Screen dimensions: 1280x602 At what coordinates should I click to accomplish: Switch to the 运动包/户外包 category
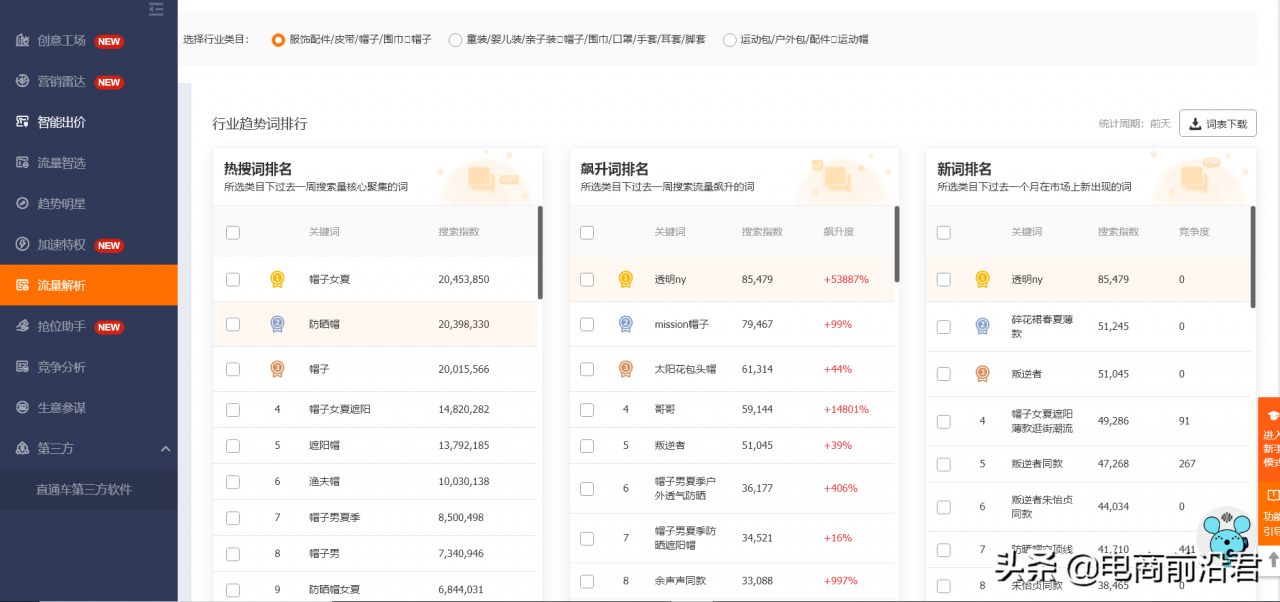[730, 40]
